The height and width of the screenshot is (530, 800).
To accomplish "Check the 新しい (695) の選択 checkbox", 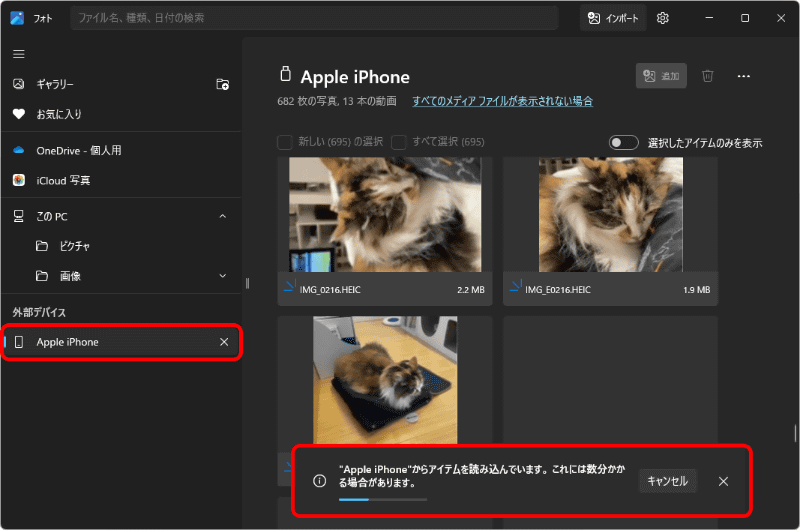I will [285, 142].
